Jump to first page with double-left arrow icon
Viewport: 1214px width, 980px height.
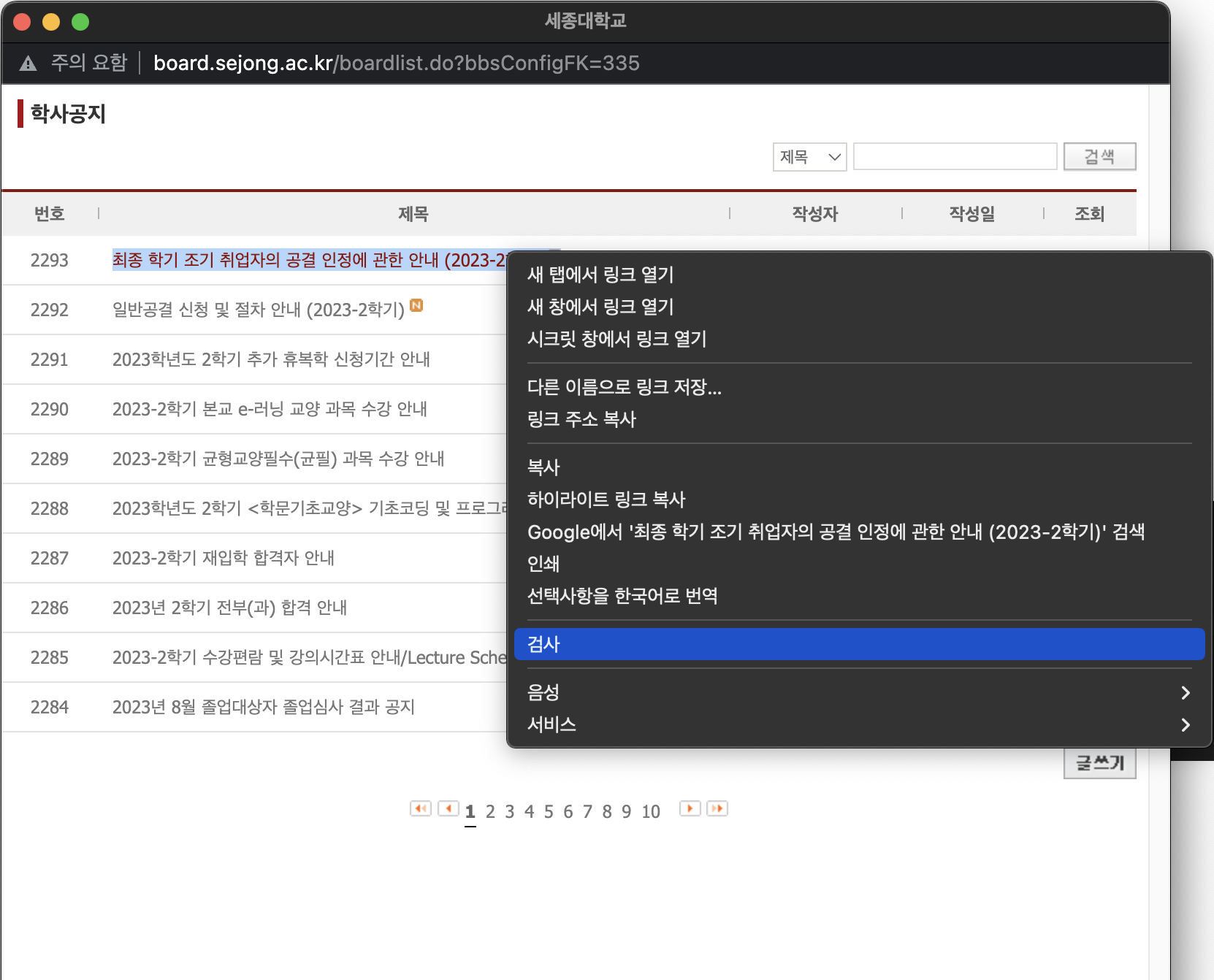click(x=420, y=809)
